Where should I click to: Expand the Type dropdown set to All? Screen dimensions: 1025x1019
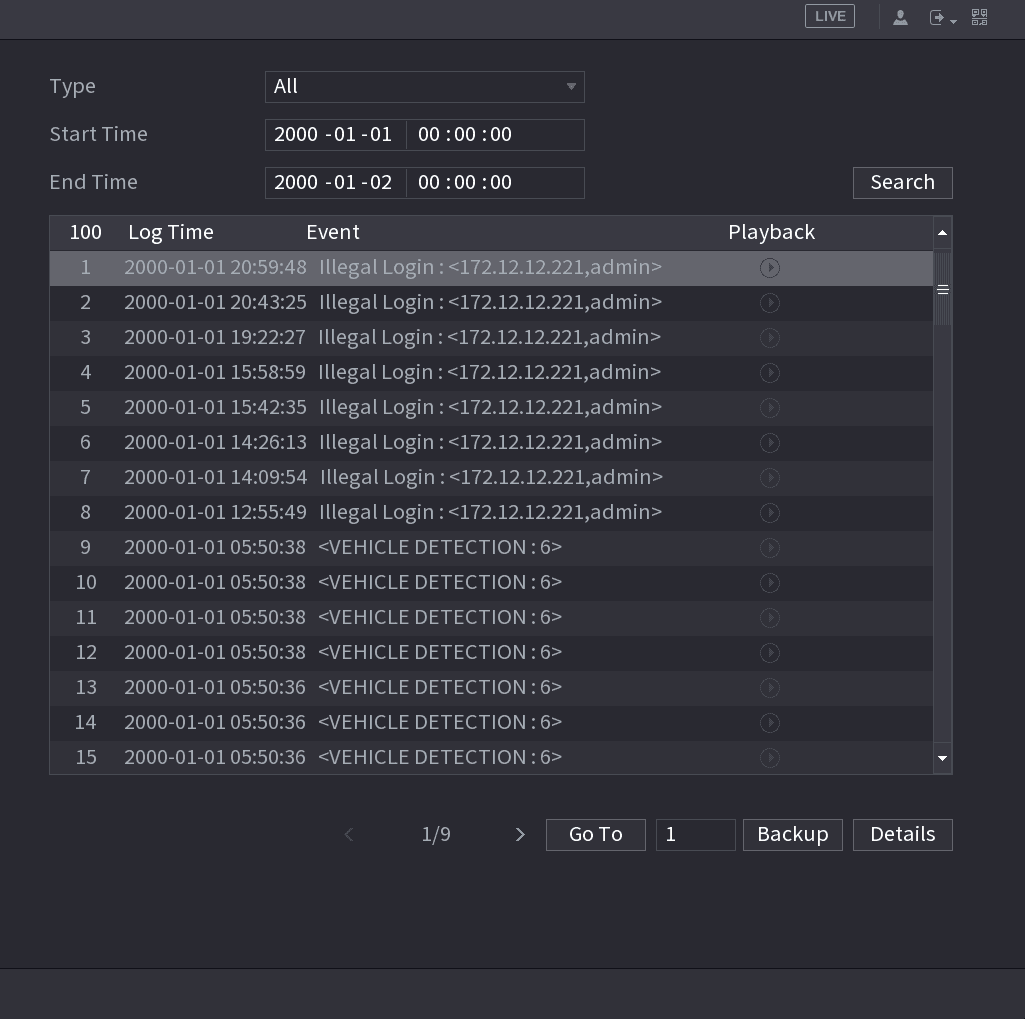(424, 87)
